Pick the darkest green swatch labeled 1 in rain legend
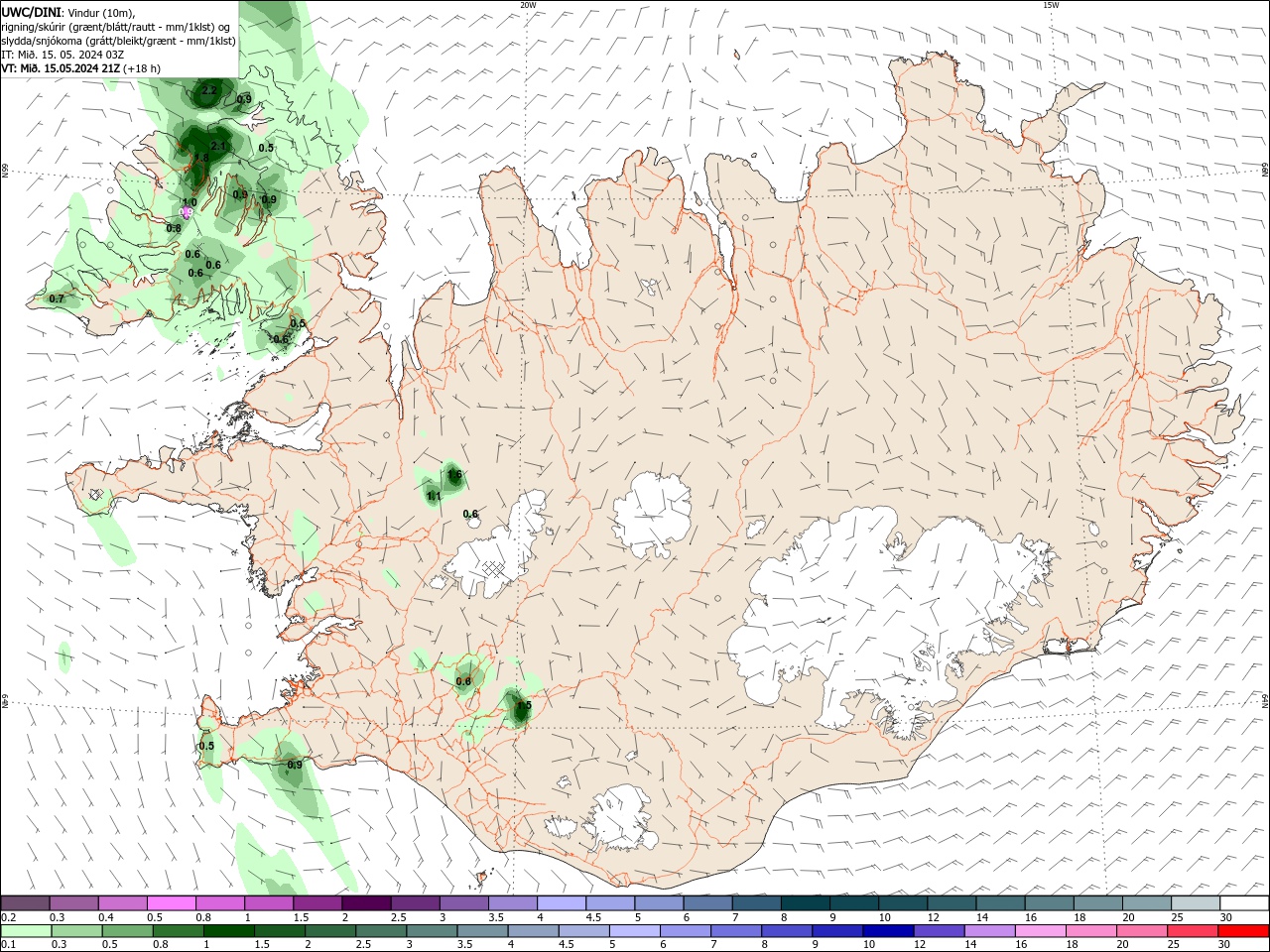Screen dimensions: 1270x952 [x=229, y=931]
